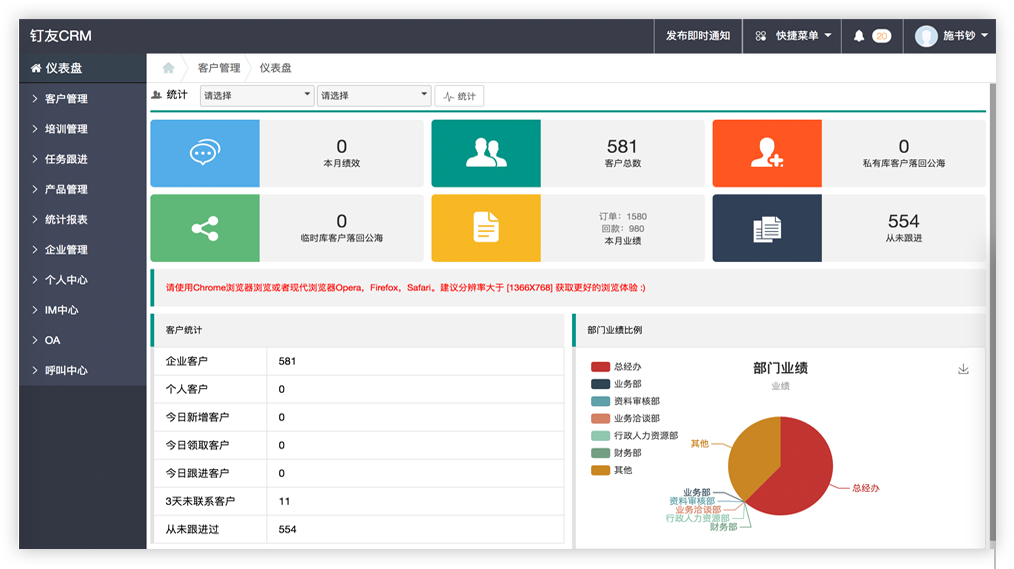Viewport: 1014px width, 569px height.
Task: Click the 个人客户 table row
Action: coord(359,389)
